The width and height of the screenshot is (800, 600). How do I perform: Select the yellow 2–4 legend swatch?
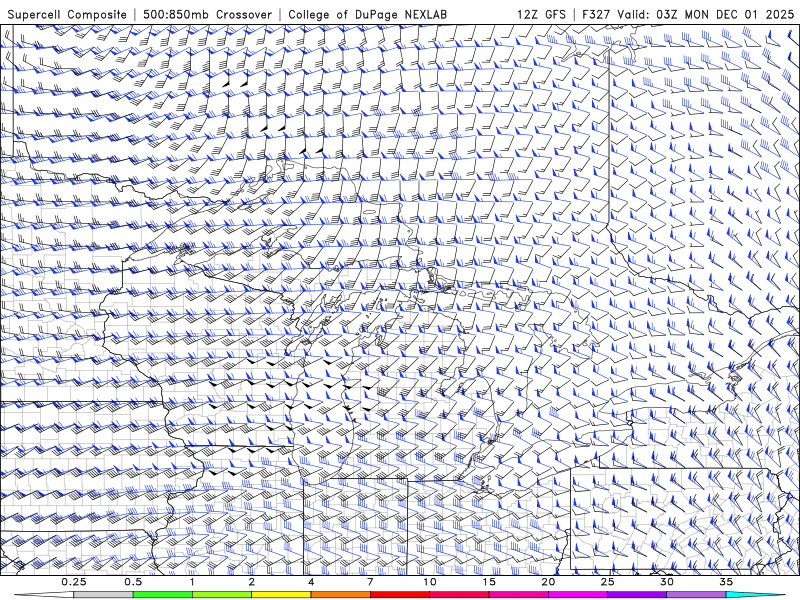281,595
